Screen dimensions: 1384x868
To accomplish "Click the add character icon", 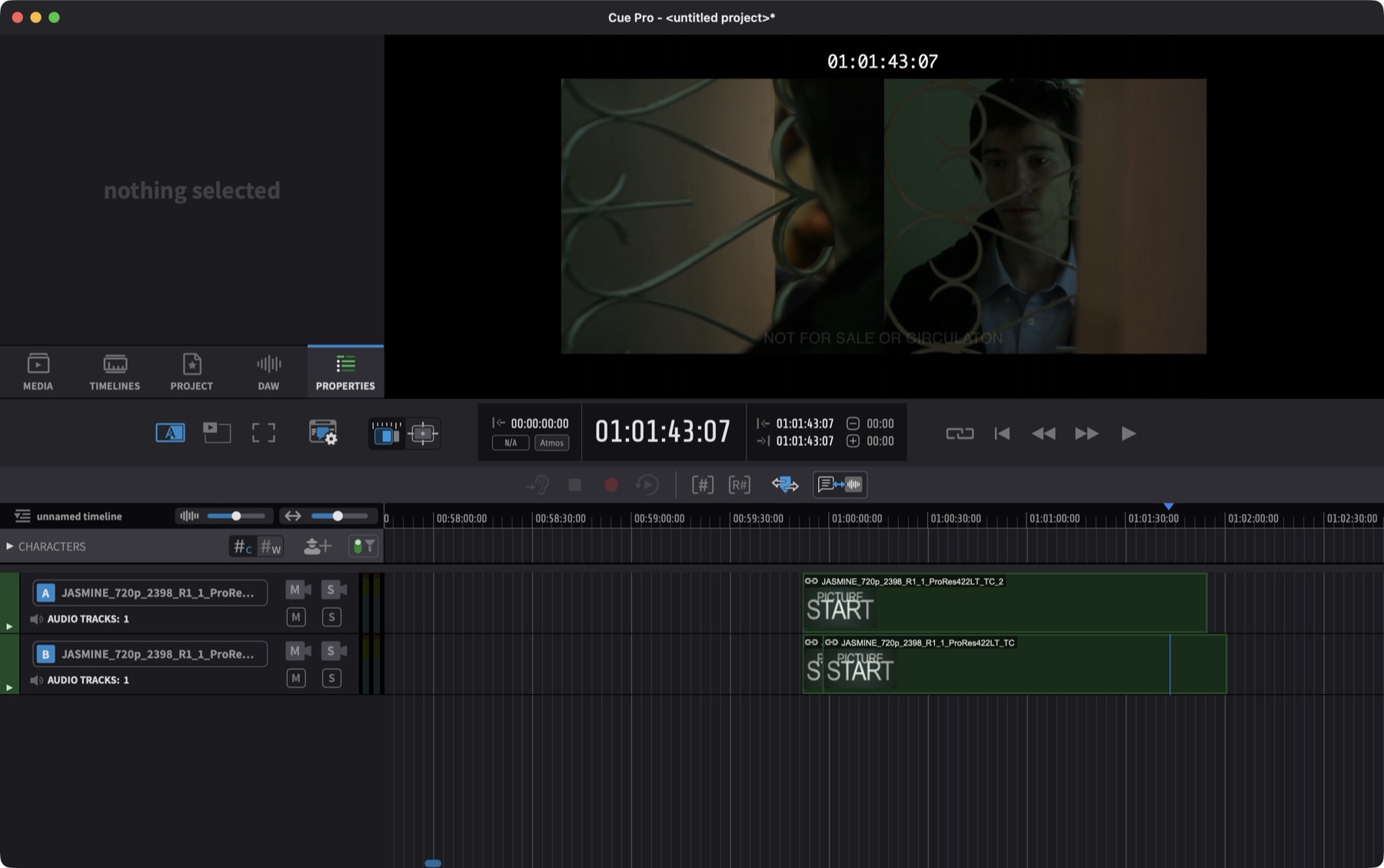I will tap(318, 547).
